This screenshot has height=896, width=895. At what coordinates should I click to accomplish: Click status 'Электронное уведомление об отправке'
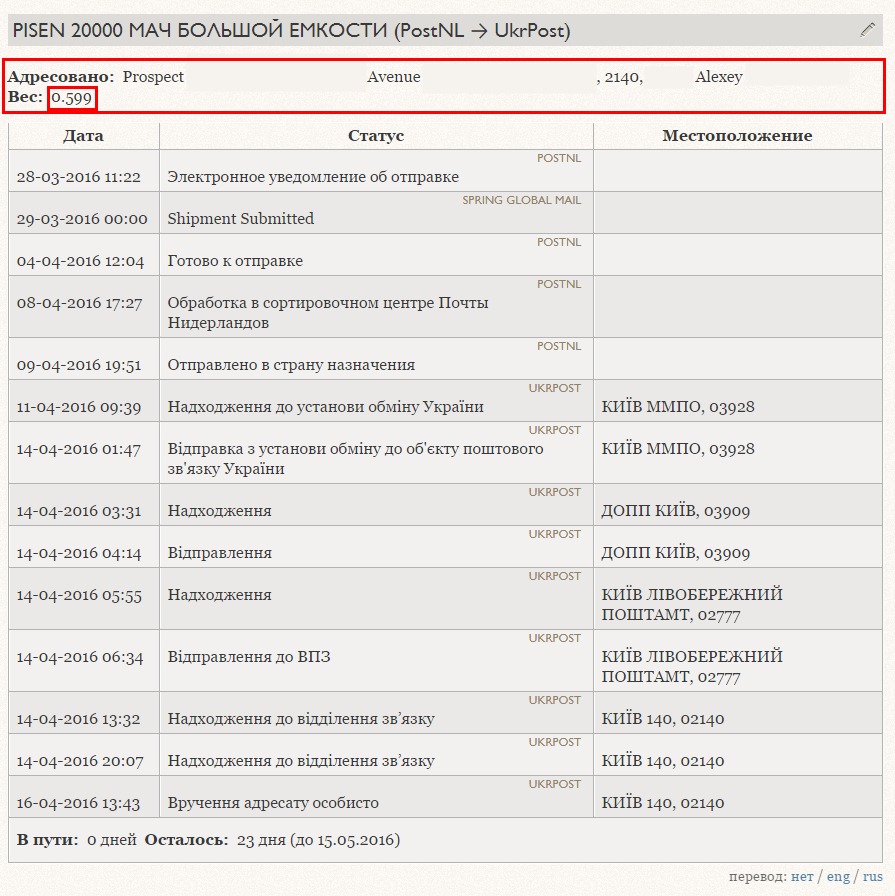point(313,177)
